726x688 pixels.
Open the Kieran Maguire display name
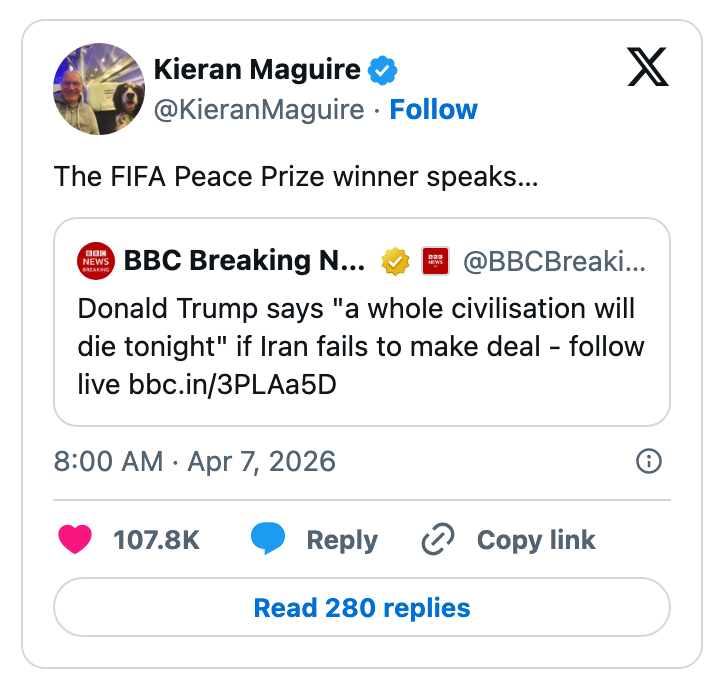pos(256,69)
